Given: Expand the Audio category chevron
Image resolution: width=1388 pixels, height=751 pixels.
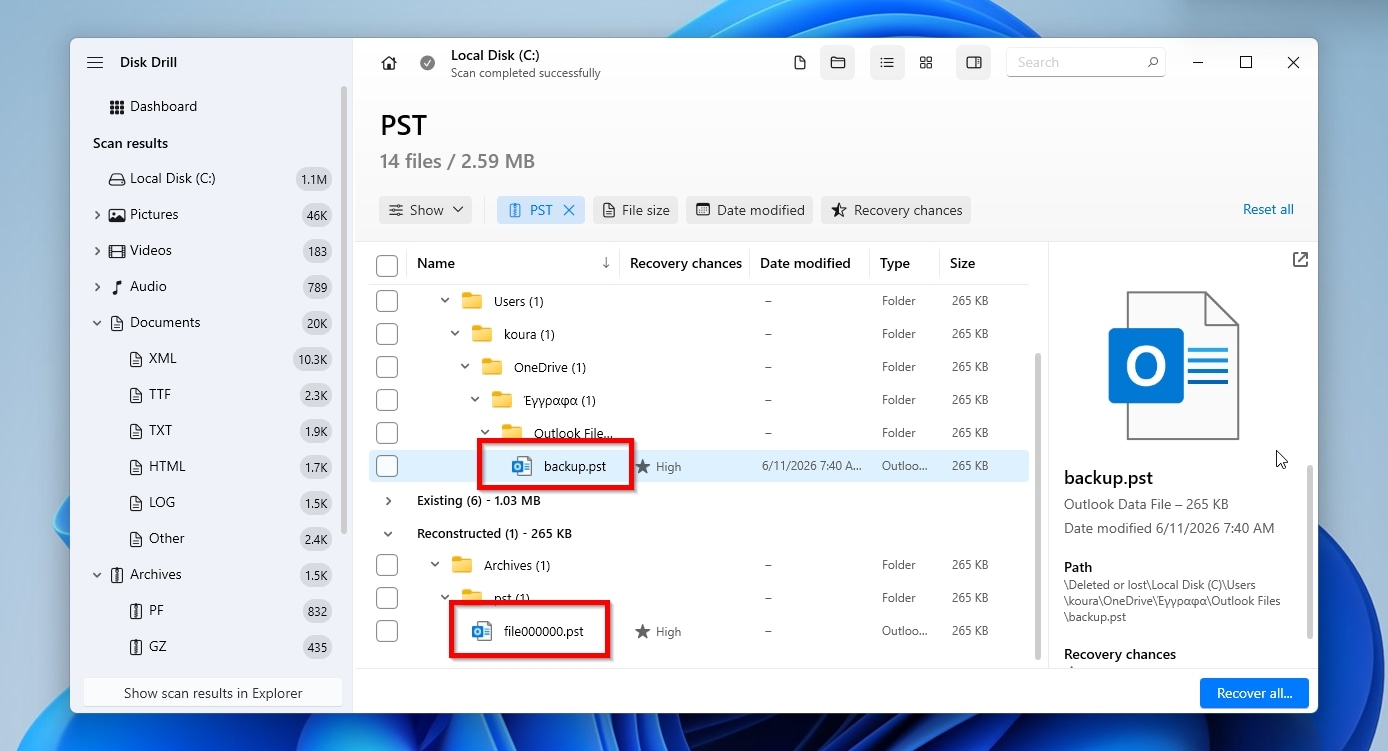Looking at the screenshot, I should (x=97, y=287).
